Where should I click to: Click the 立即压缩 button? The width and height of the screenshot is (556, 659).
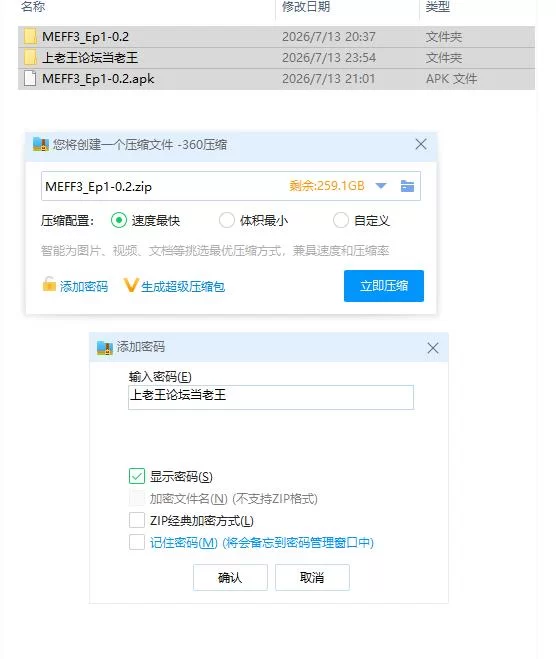[384, 286]
